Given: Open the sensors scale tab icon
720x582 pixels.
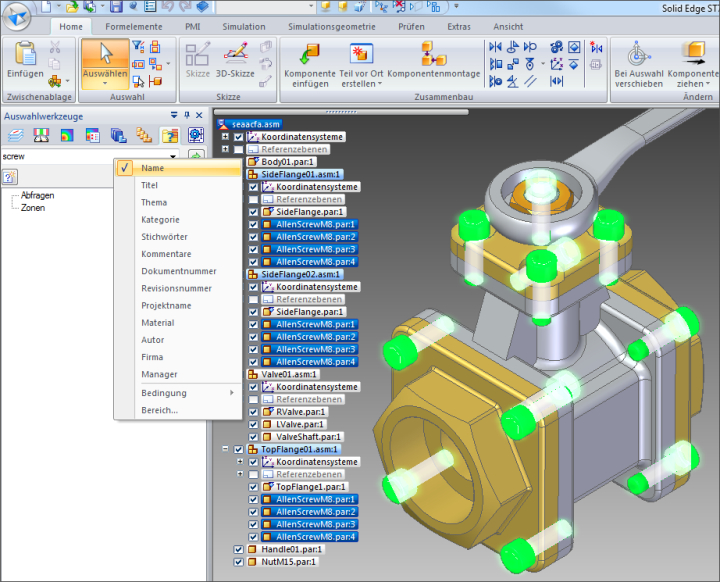Looking at the screenshot, I should (x=41, y=136).
